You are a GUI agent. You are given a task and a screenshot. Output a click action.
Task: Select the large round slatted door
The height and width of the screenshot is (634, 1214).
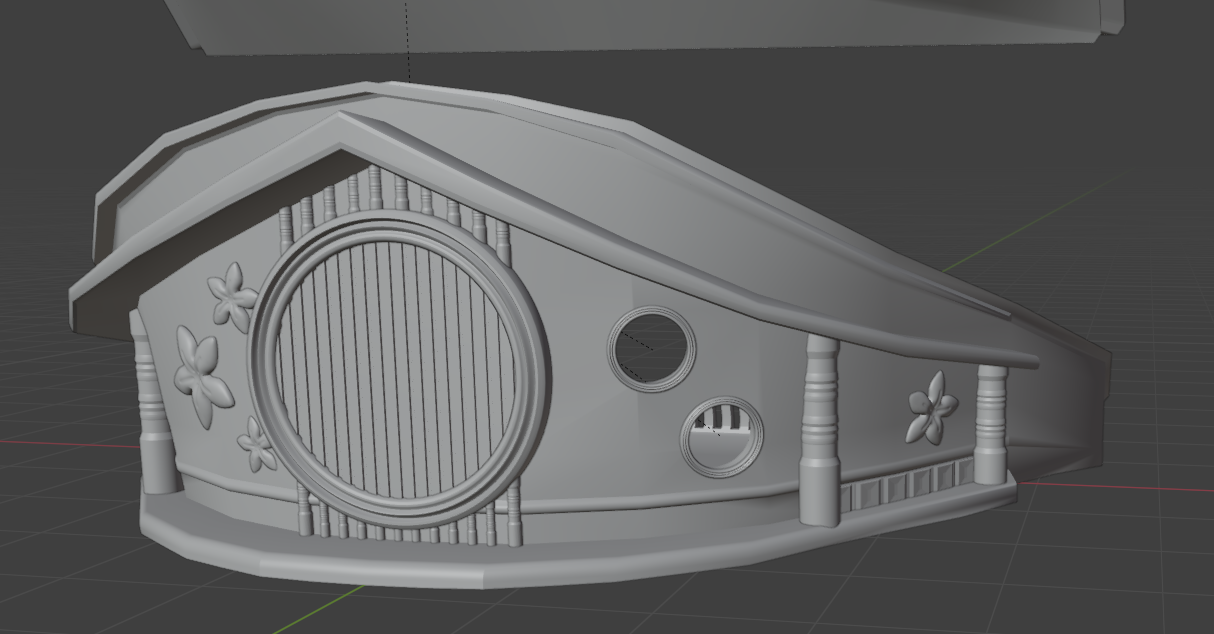[401, 370]
